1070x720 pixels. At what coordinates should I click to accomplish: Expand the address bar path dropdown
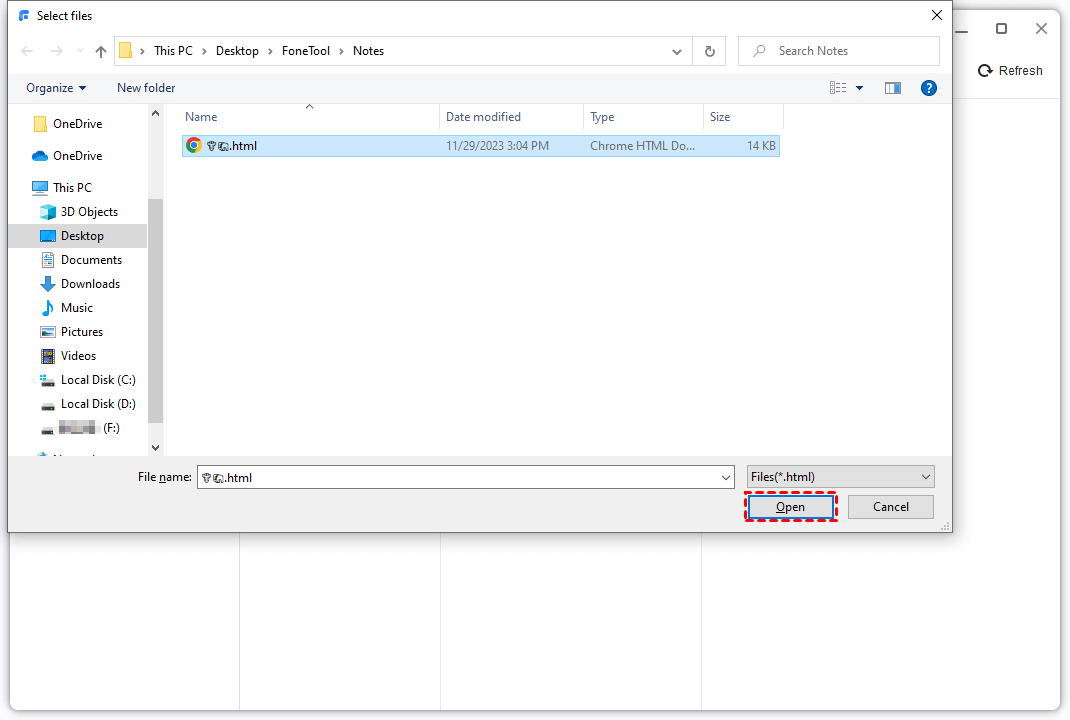tap(677, 51)
